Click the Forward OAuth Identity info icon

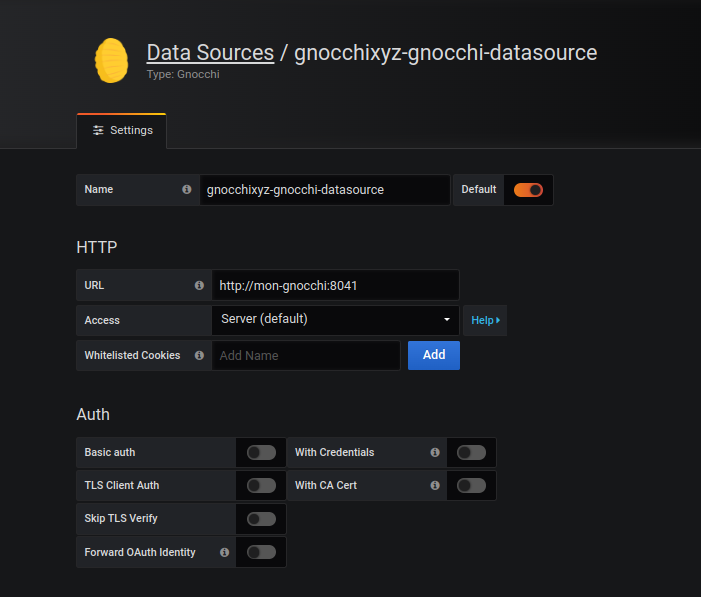[223, 552]
